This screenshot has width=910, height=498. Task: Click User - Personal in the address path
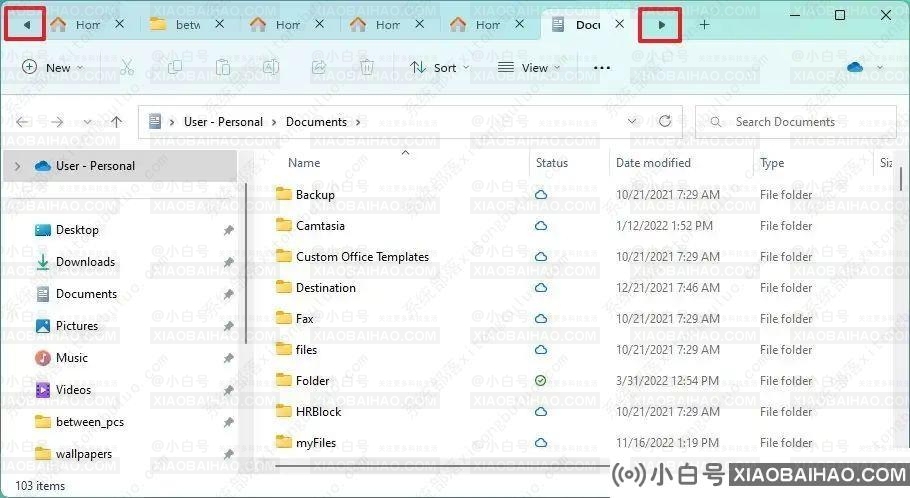tap(223, 122)
